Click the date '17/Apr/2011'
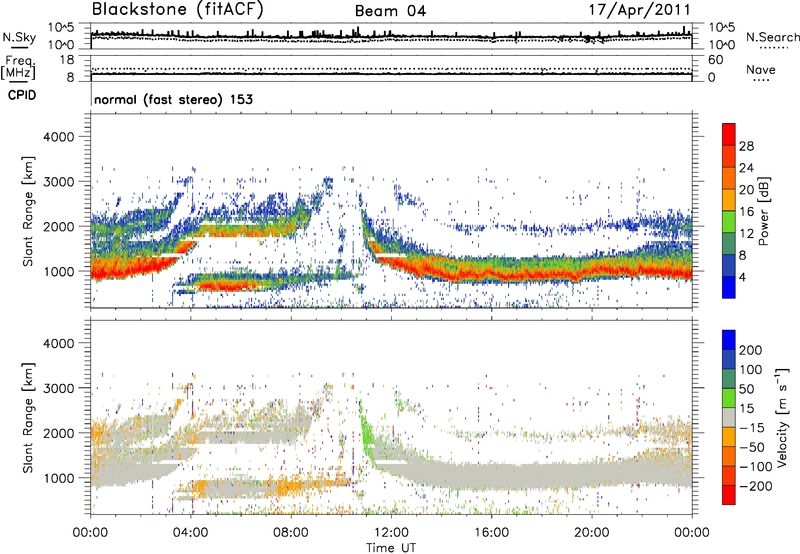800x554 pixels. coord(640,10)
